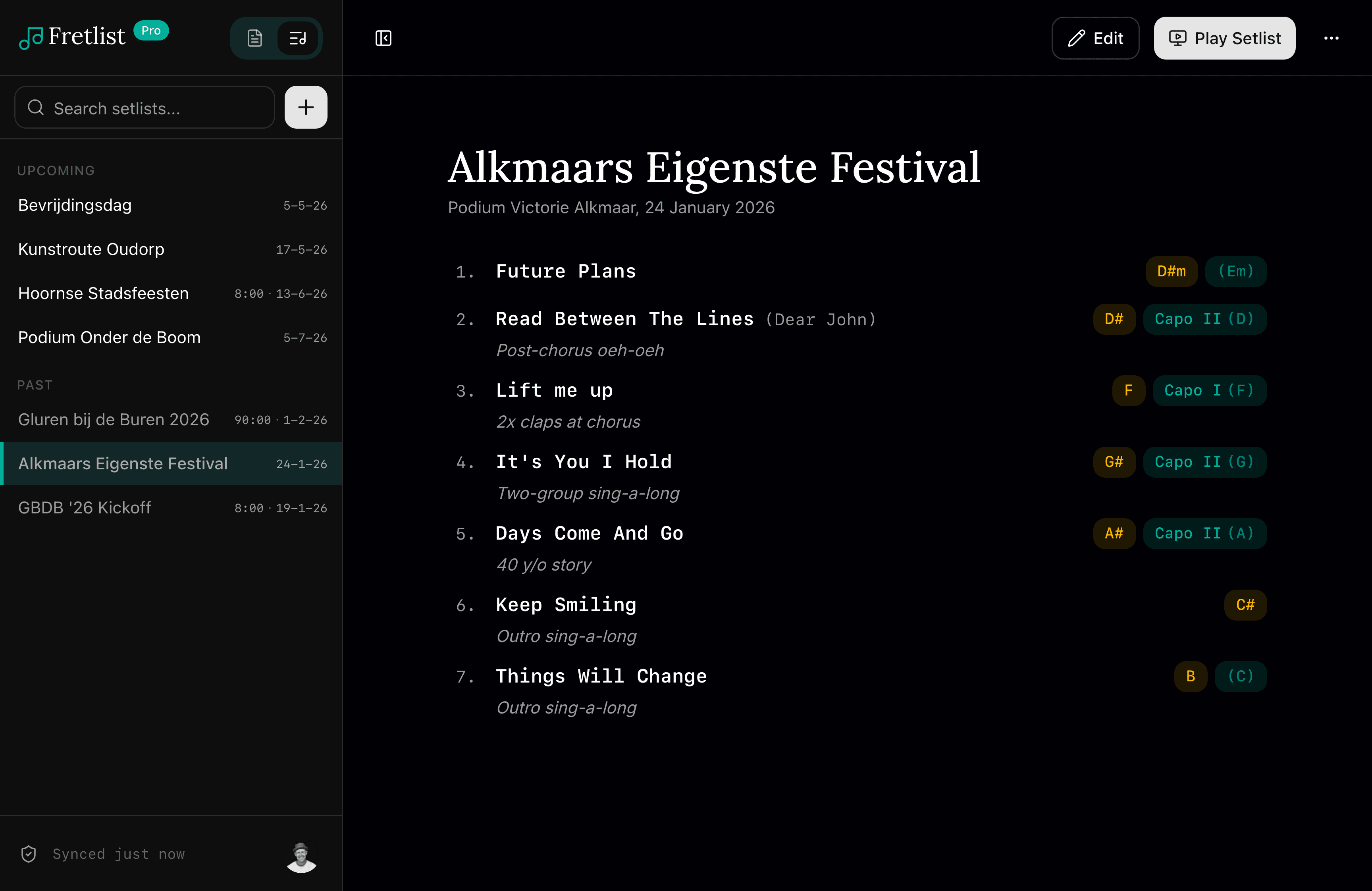
Task: Collapse the sidebar panel
Action: [383, 38]
